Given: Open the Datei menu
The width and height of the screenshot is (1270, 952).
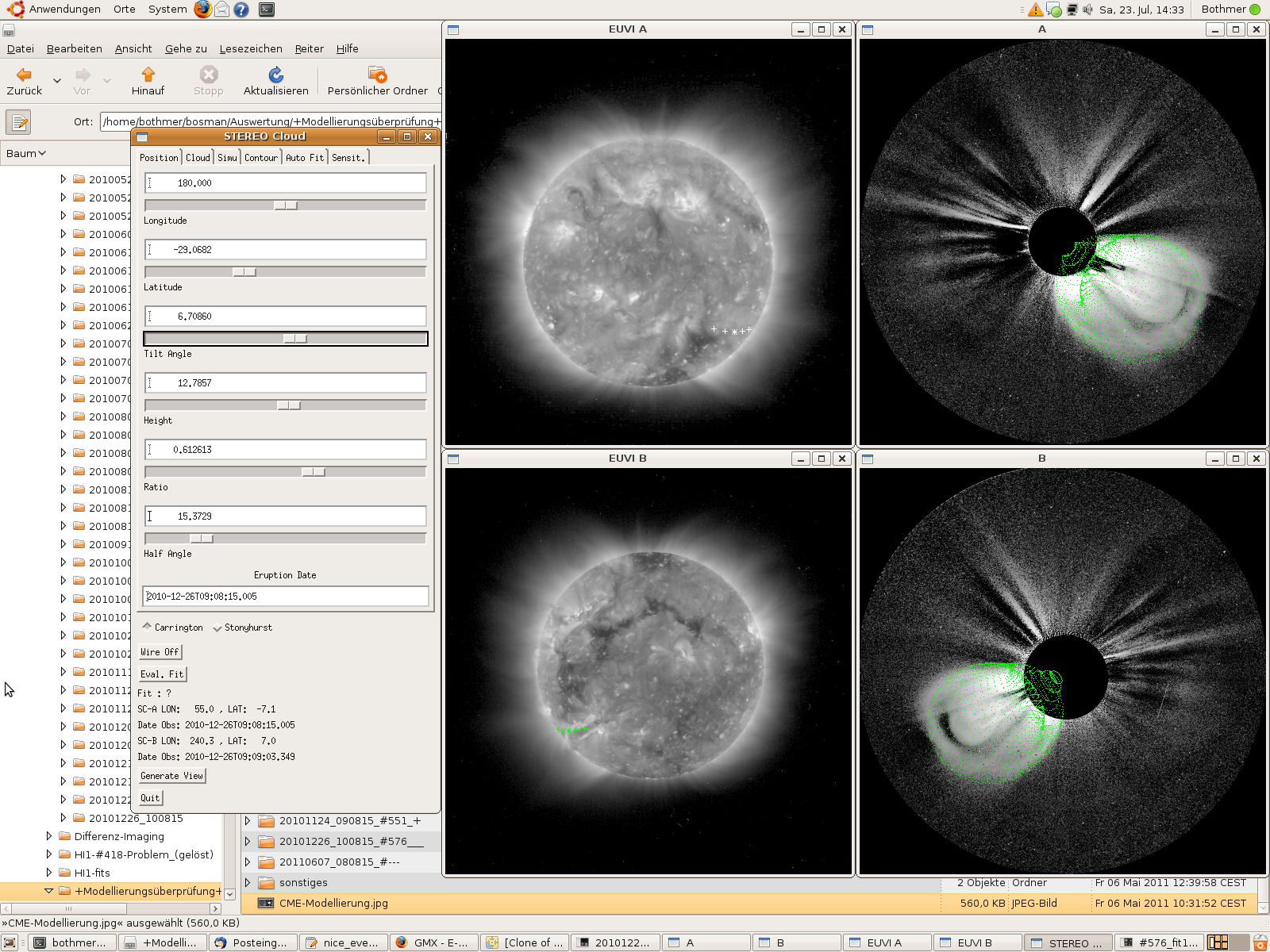Looking at the screenshot, I should pyautogui.click(x=21, y=48).
